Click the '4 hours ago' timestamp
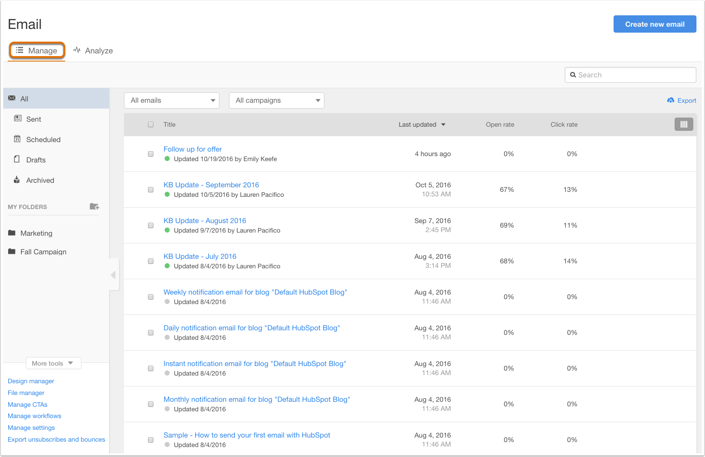 (x=433, y=154)
